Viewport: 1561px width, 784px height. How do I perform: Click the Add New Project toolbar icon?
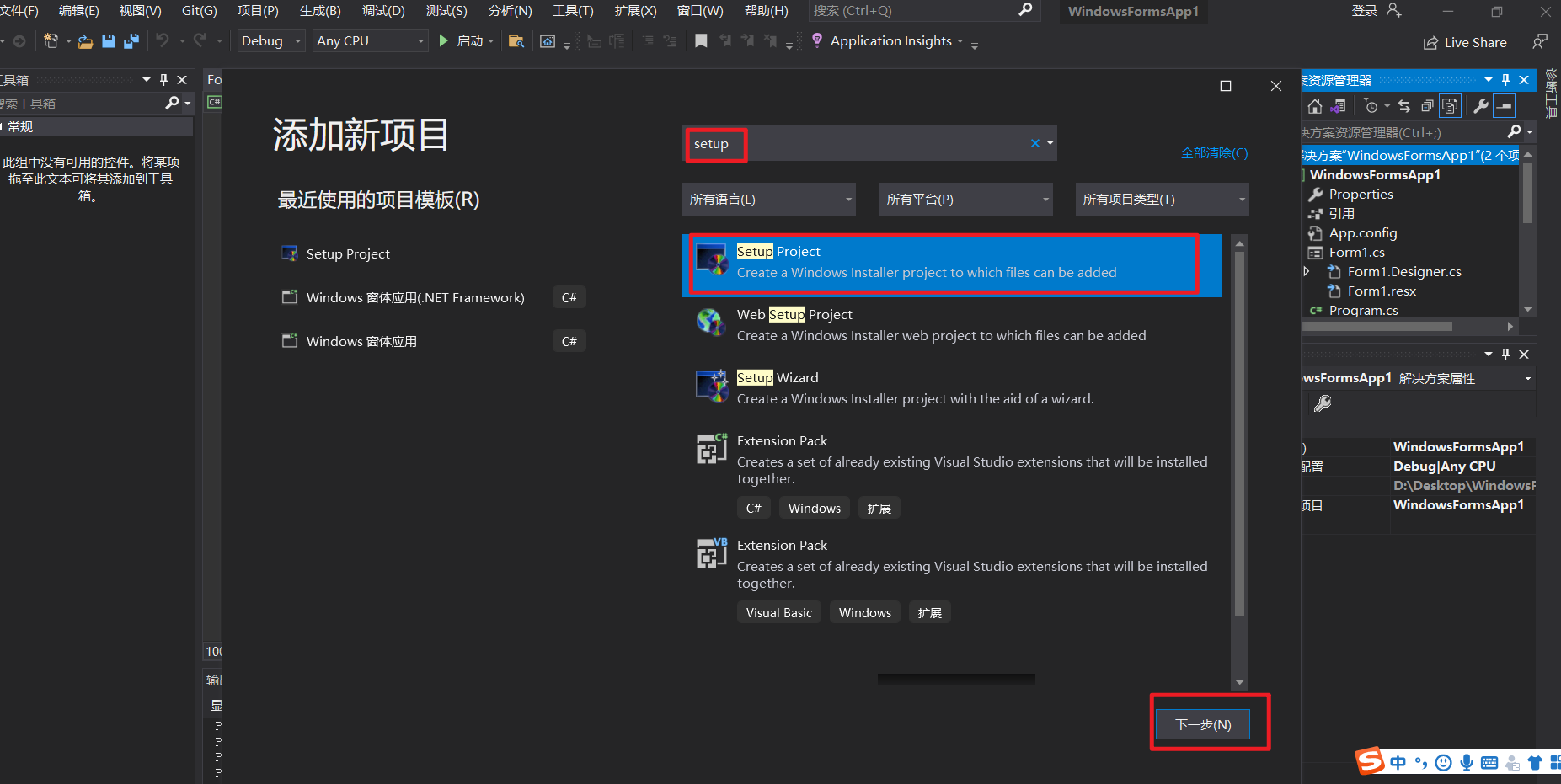coord(51,40)
